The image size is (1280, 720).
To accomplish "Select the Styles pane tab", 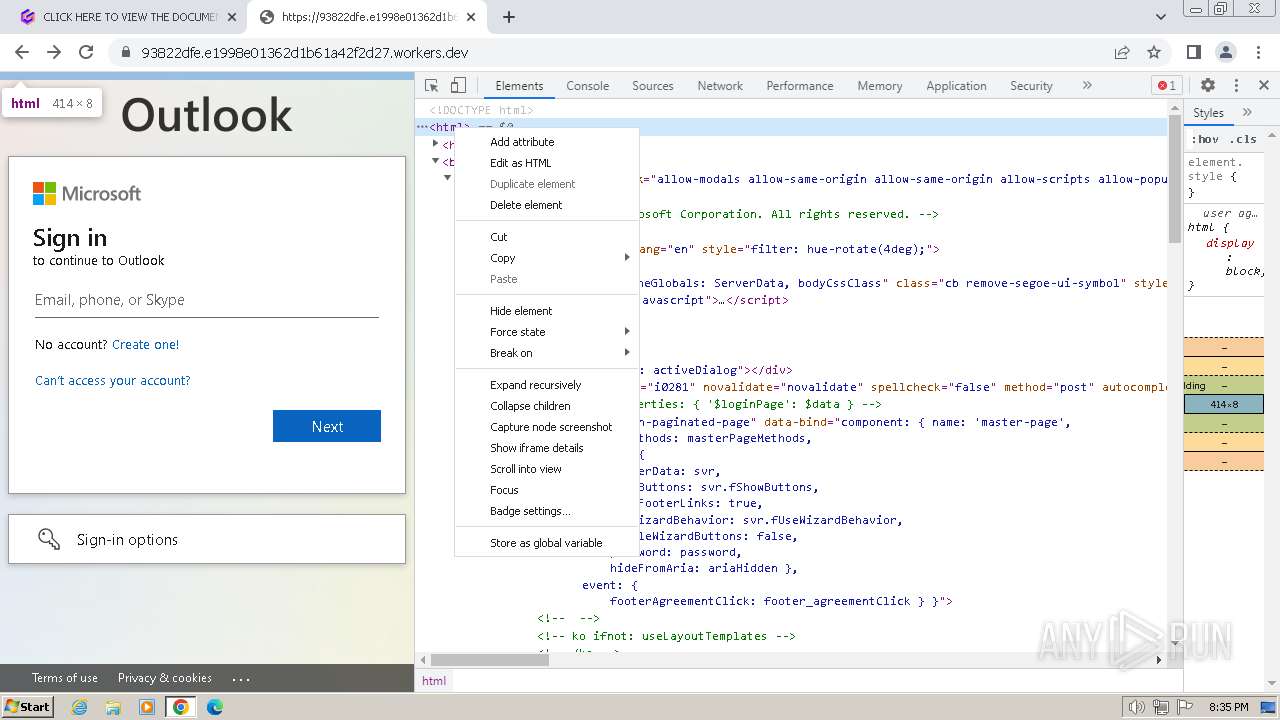I will pyautogui.click(x=1208, y=113).
